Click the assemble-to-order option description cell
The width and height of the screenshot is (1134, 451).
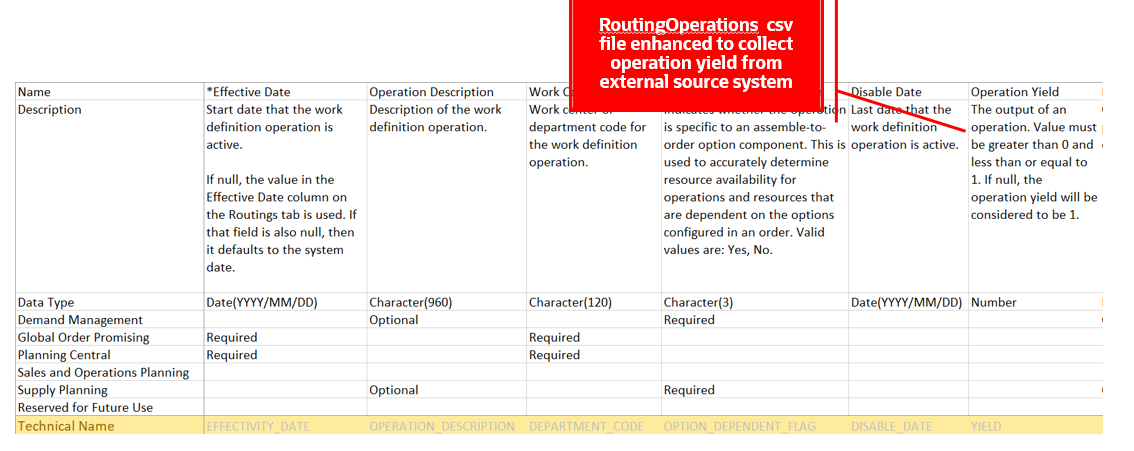(755, 197)
